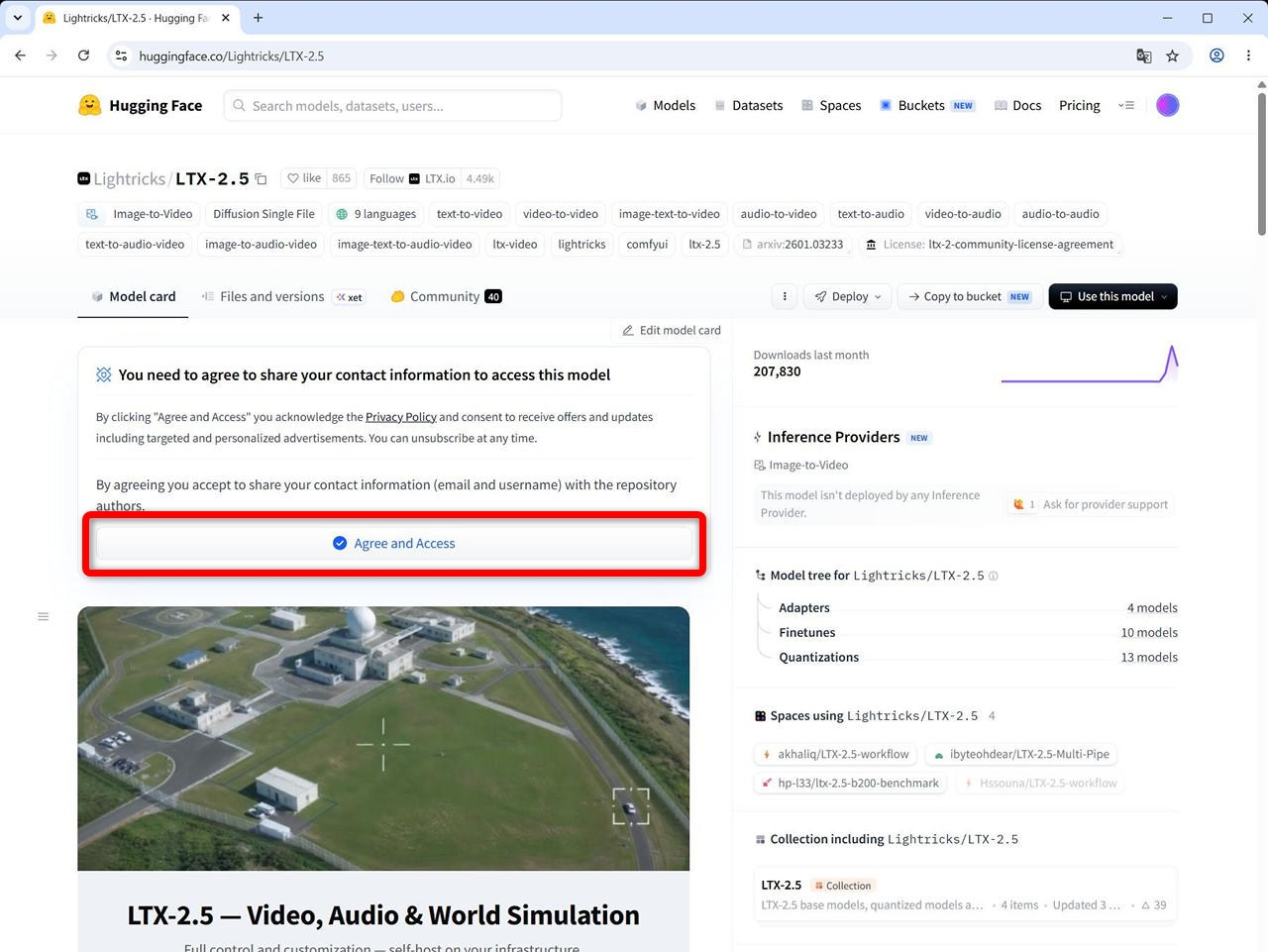Expand the 9 languages tag
This screenshot has width=1268, height=952.
click(x=376, y=214)
